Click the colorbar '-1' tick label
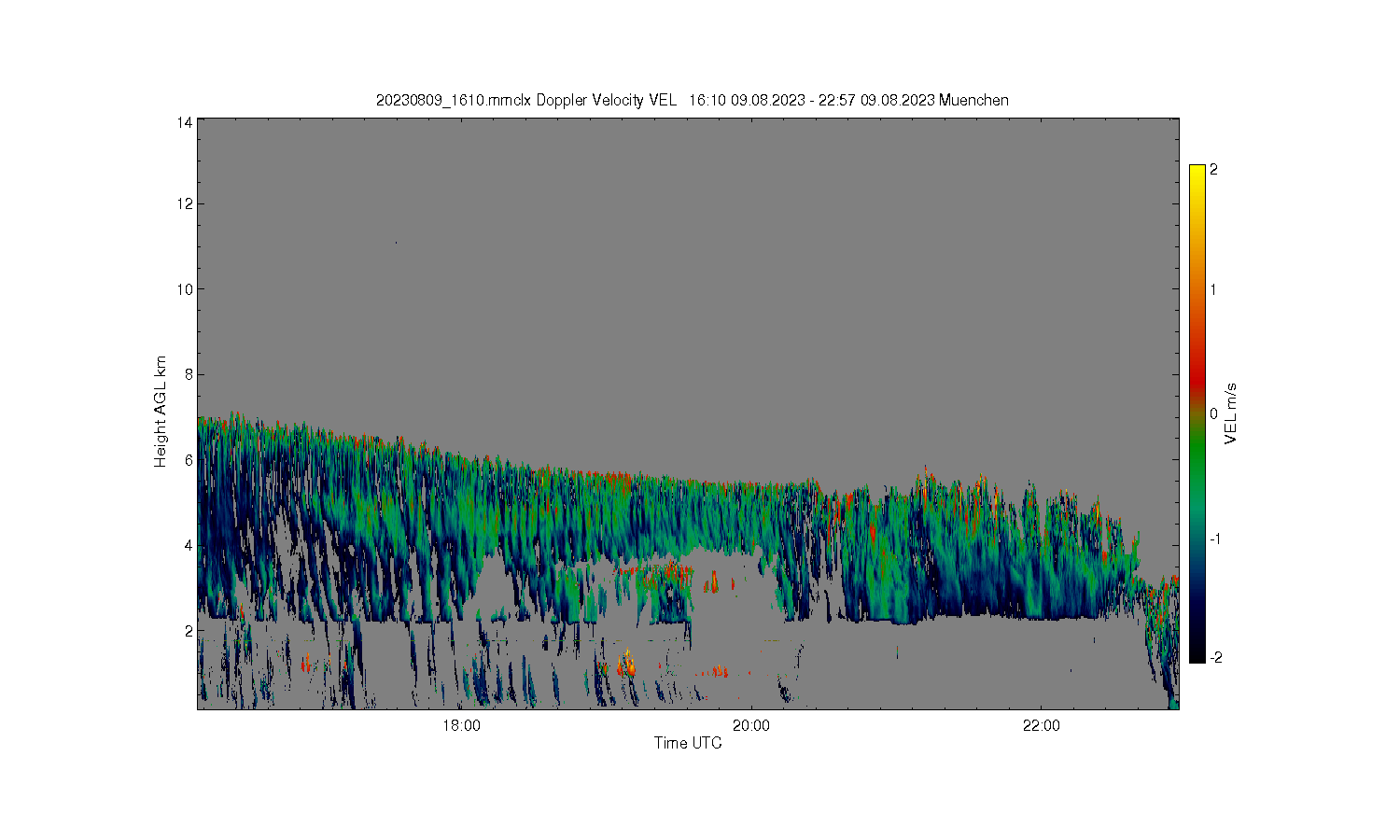Viewport: 1400px width, 840px height. coord(1215,539)
